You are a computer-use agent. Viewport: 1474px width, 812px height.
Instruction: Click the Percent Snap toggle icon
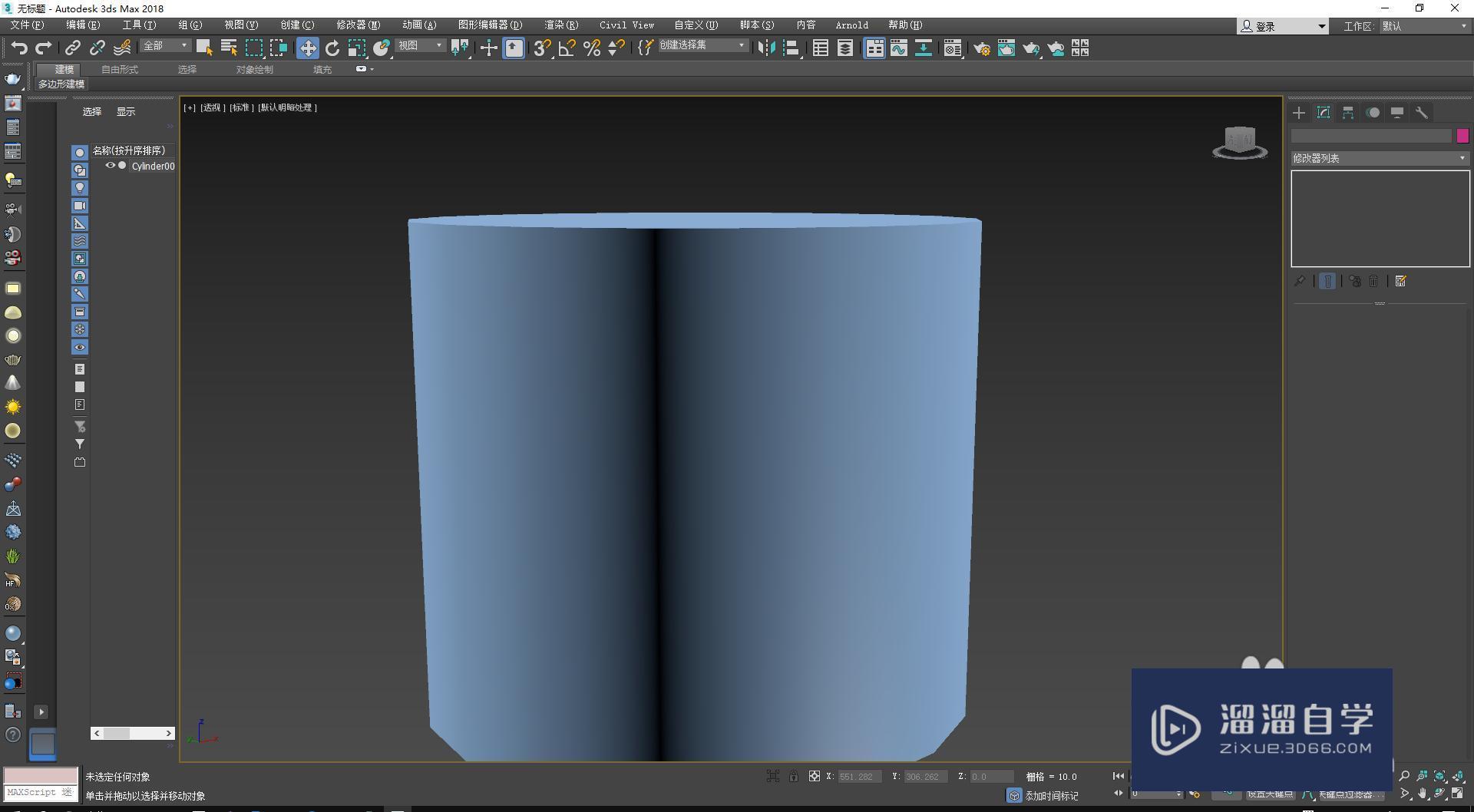(591, 48)
